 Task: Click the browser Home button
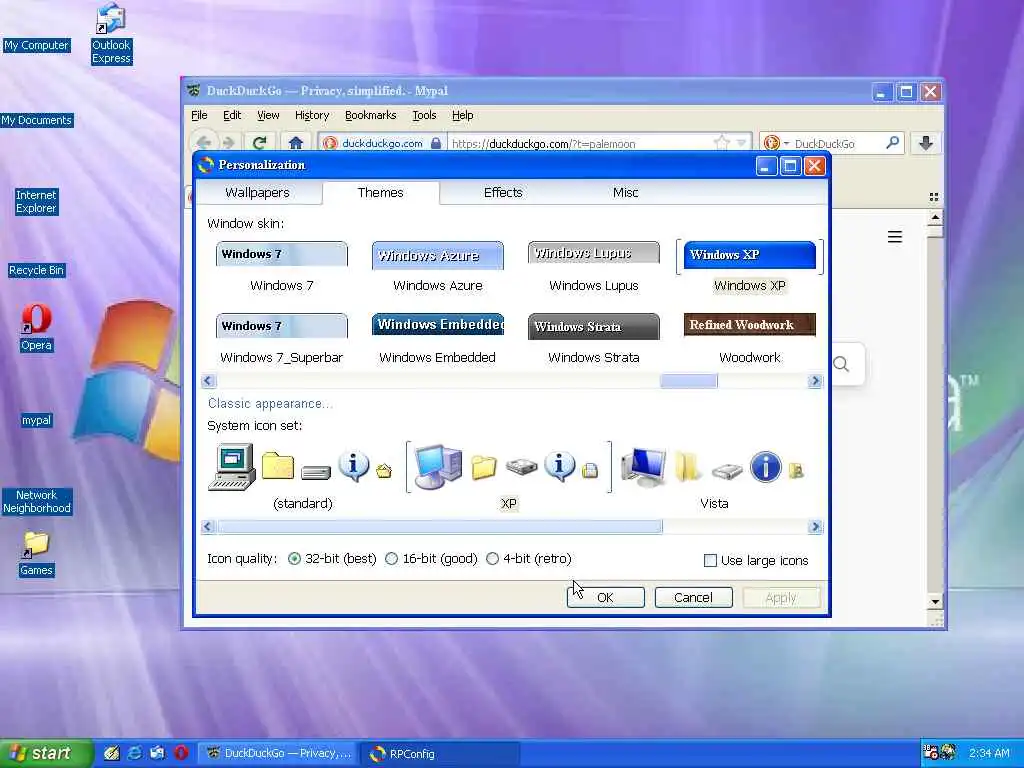tap(295, 142)
